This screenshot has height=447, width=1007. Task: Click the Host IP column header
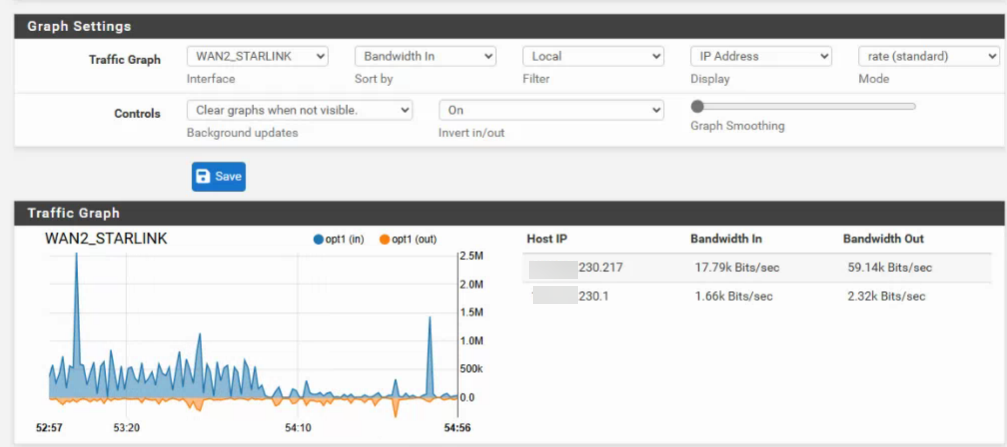pyautogui.click(x=547, y=239)
